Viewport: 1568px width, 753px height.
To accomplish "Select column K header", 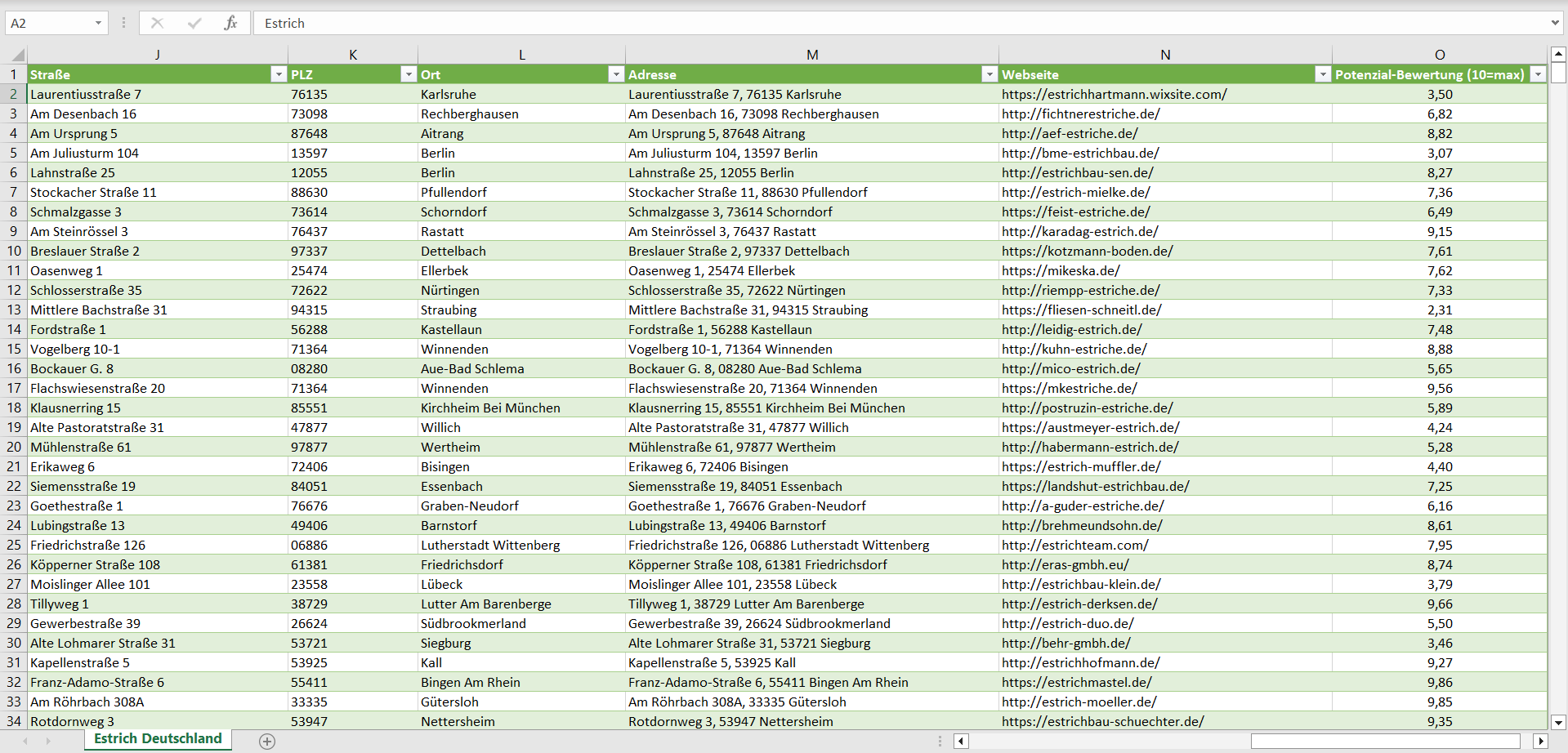I will coord(353,55).
